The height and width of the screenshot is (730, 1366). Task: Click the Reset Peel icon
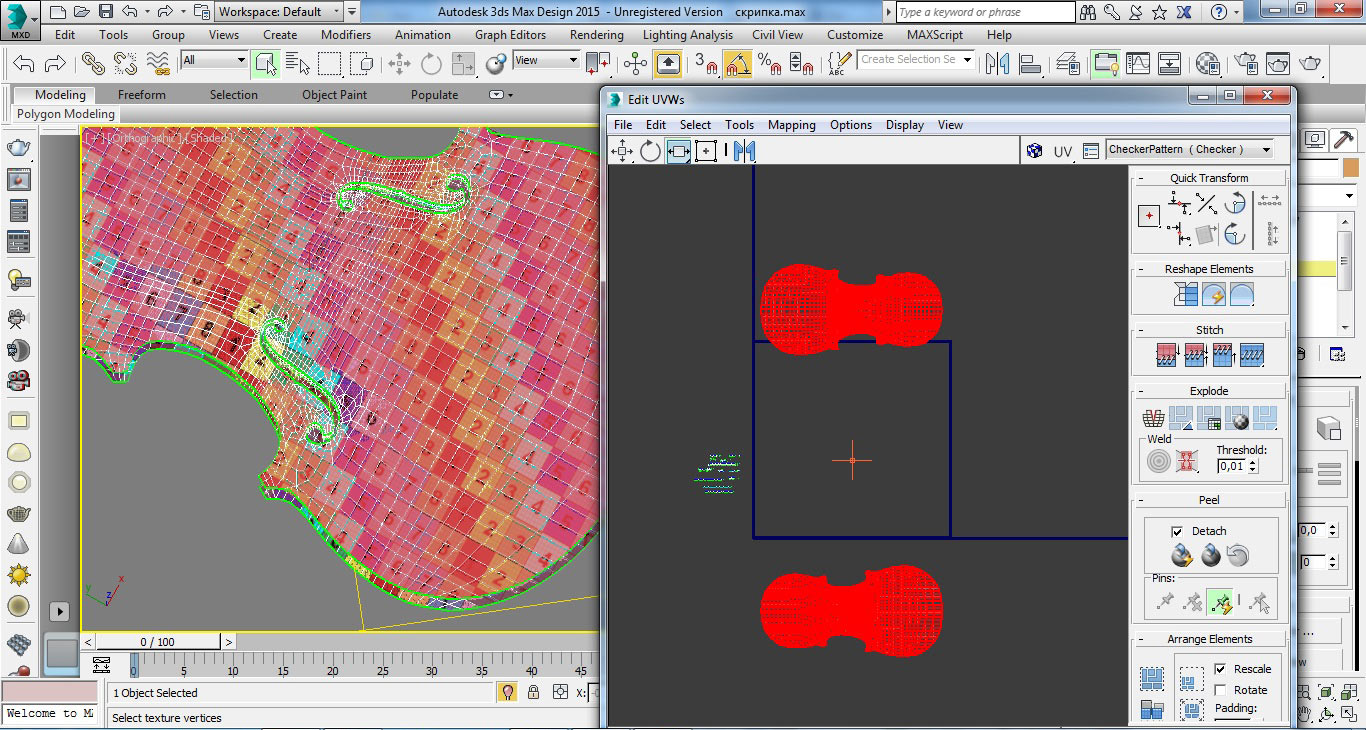(x=1239, y=556)
